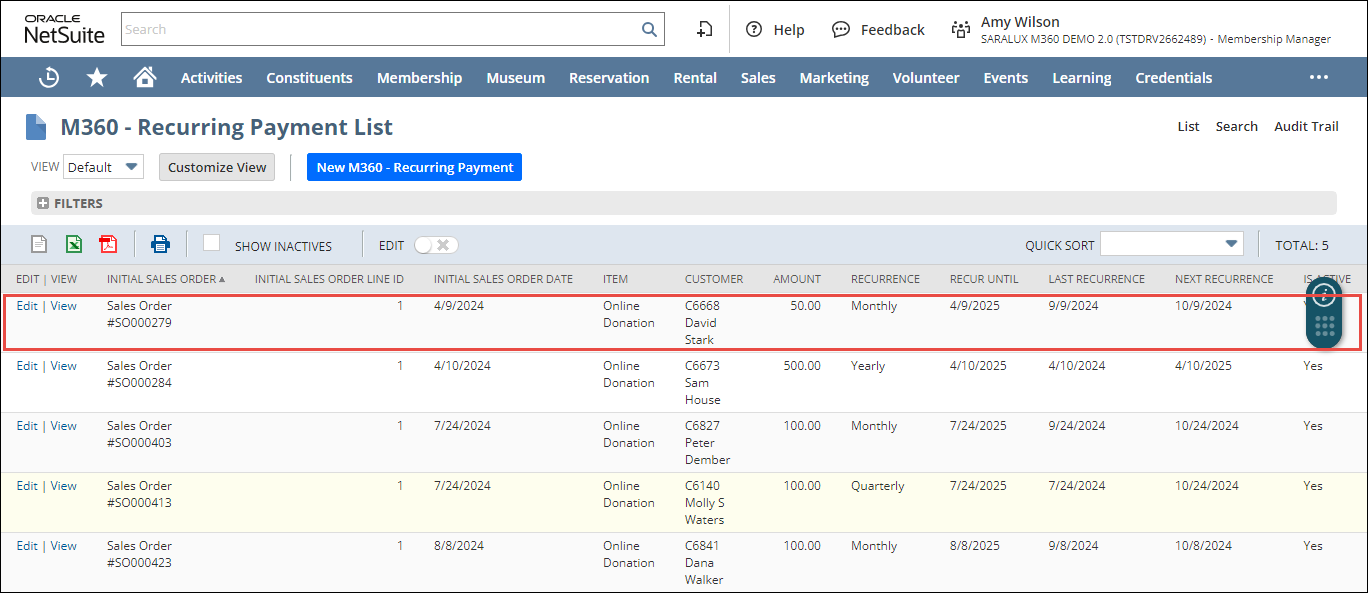The image size is (1368, 593).
Task: Click New M360 - Recurring Payment button
Action: 414,167
